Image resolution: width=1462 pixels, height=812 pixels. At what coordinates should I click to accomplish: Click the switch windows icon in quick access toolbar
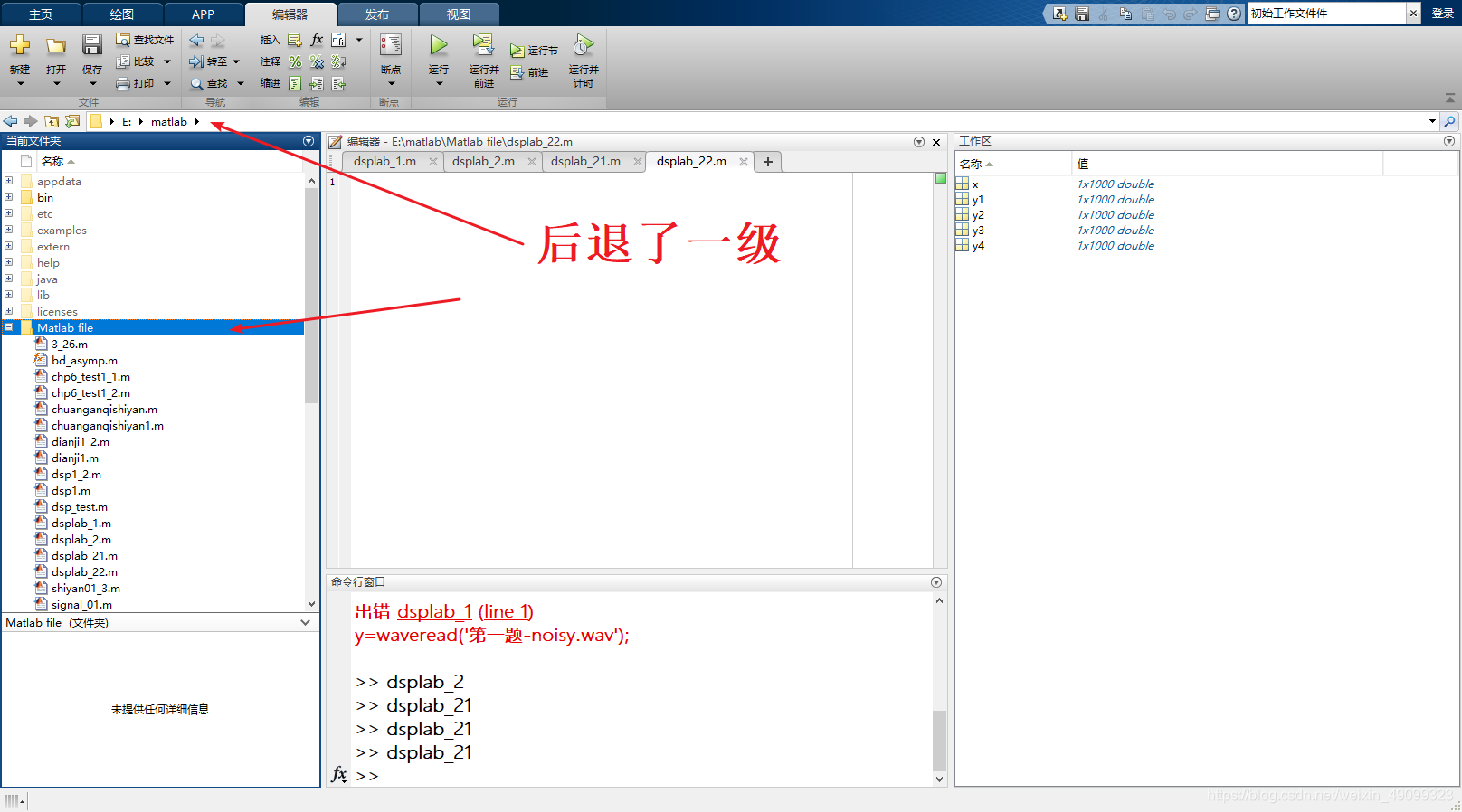(x=1212, y=14)
